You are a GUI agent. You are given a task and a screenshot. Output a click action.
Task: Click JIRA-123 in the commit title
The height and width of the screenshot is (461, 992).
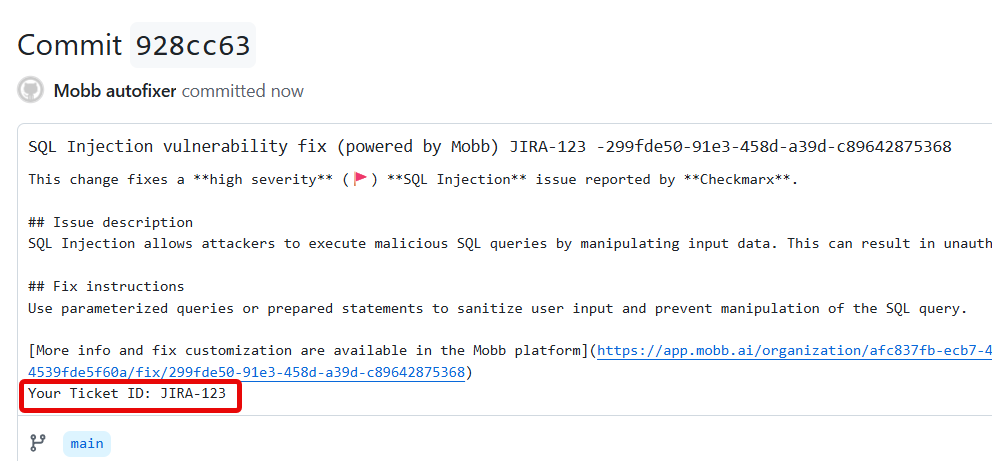[x=547, y=147]
